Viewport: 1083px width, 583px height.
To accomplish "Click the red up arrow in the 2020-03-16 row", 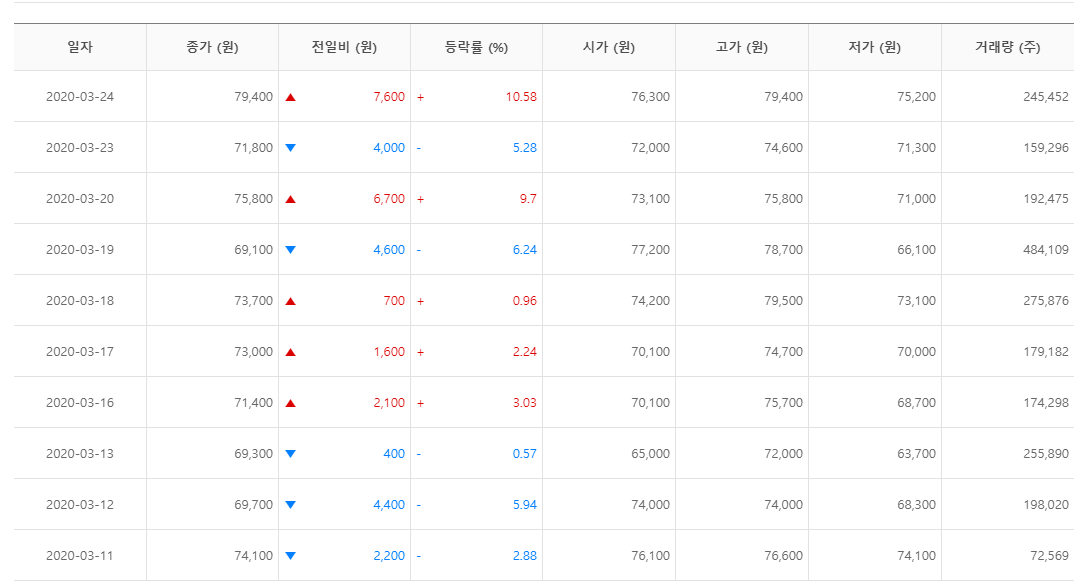I will pyautogui.click(x=291, y=403).
